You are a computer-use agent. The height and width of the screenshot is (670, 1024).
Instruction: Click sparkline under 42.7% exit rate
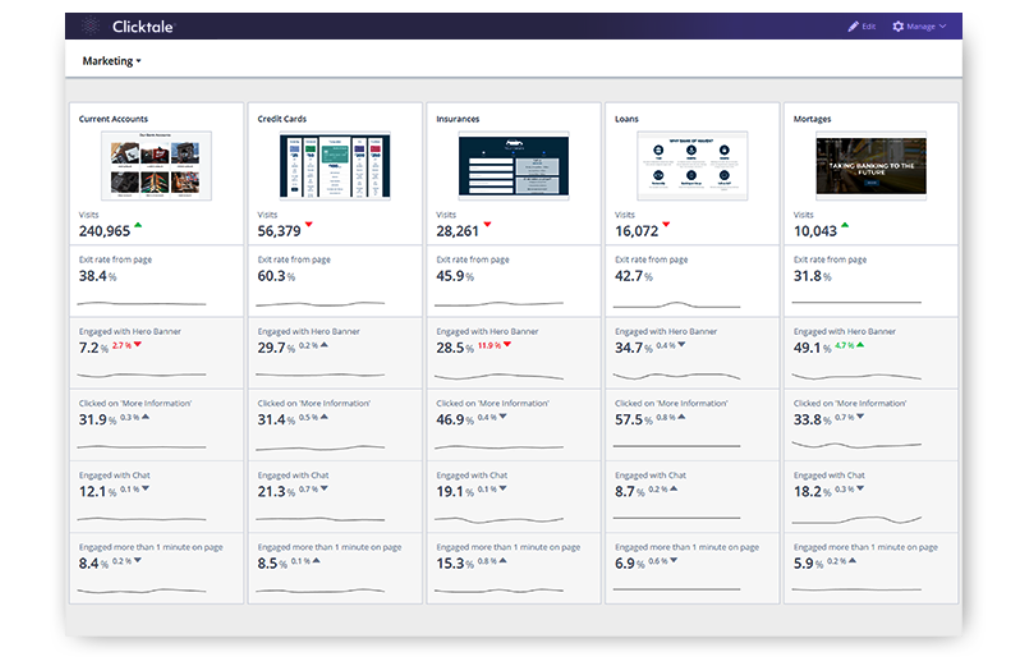pos(677,305)
